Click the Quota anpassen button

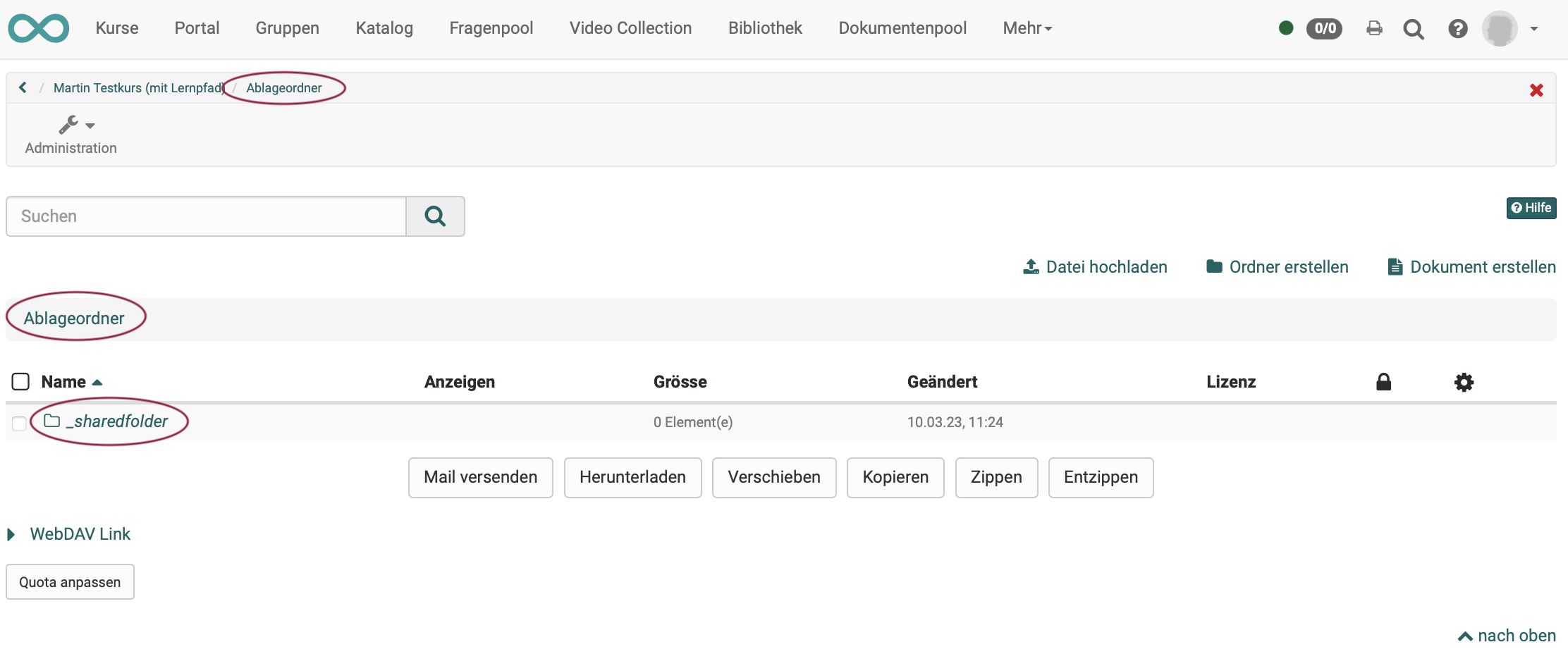coord(69,581)
